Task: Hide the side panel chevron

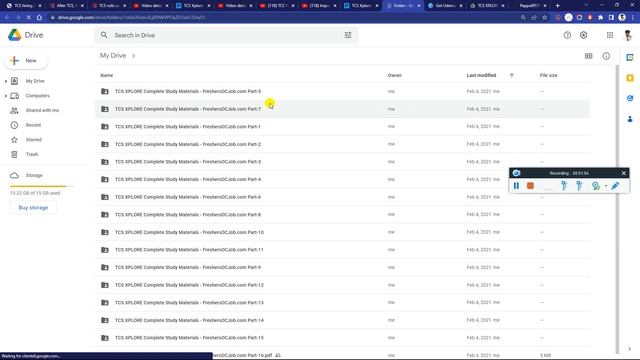Action: coord(629,349)
